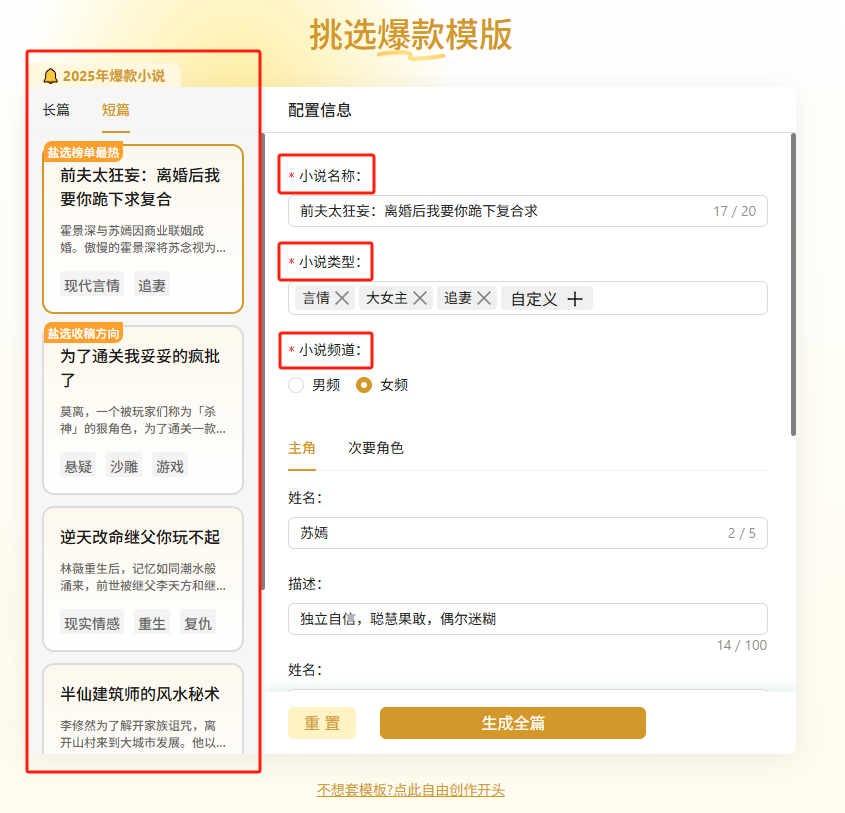Click the 复仇 tag
The width and height of the screenshot is (845, 813).
[x=198, y=623]
